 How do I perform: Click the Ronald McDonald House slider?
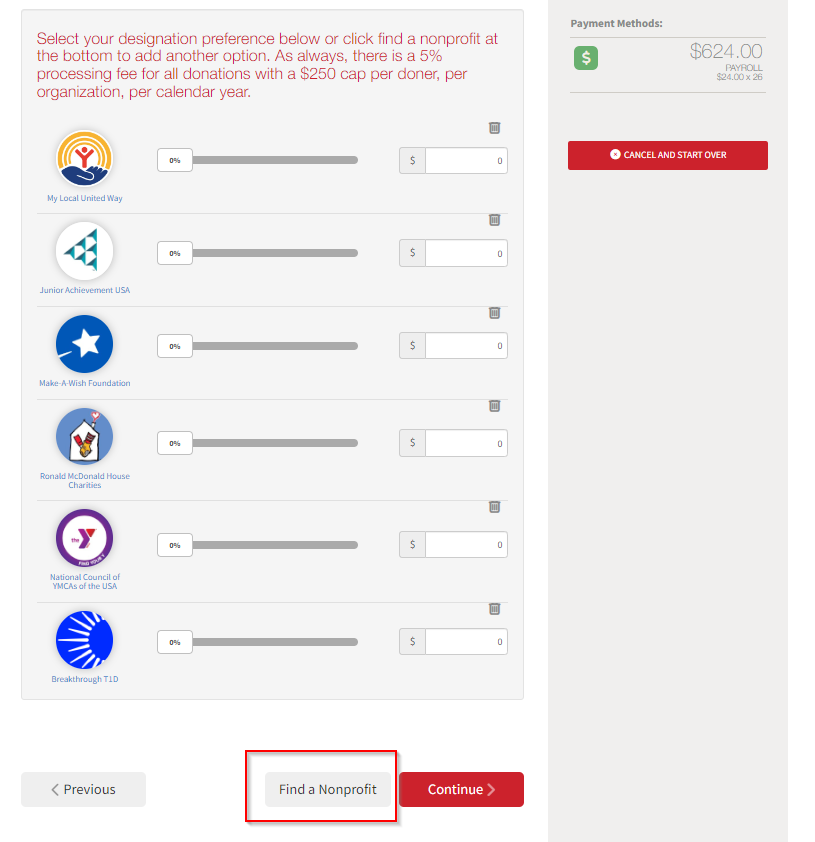tap(274, 443)
